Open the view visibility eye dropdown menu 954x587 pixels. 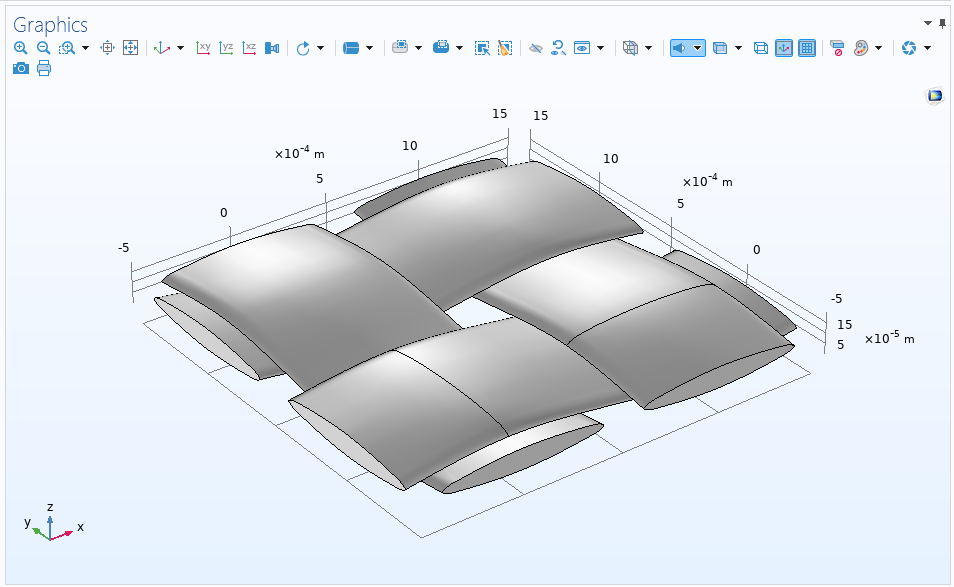(x=601, y=48)
